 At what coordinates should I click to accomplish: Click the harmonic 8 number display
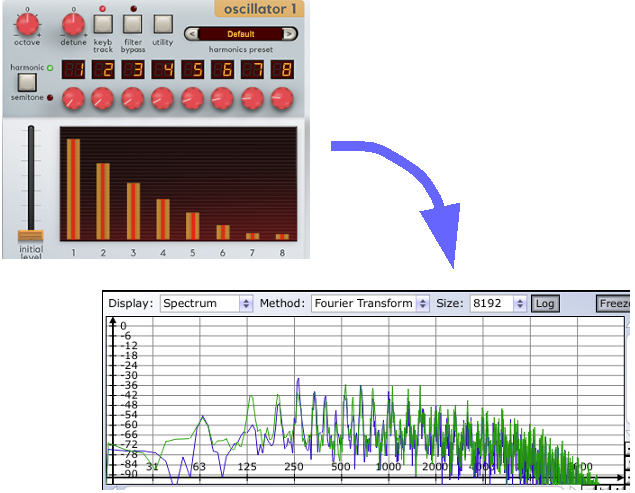[x=282, y=69]
